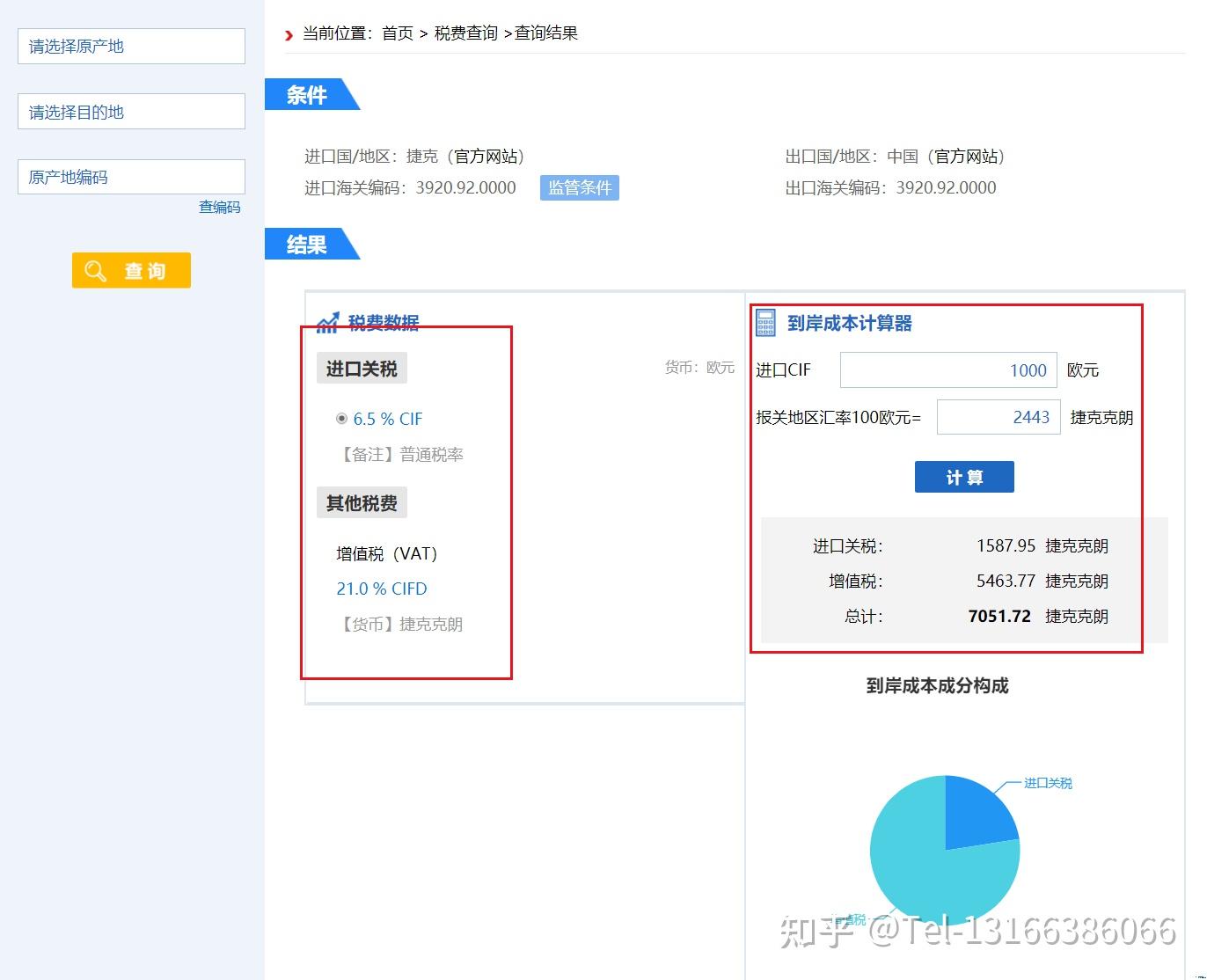Click the 税费数据 chart icon
Image resolution: width=1207 pixels, height=980 pixels.
(327, 322)
